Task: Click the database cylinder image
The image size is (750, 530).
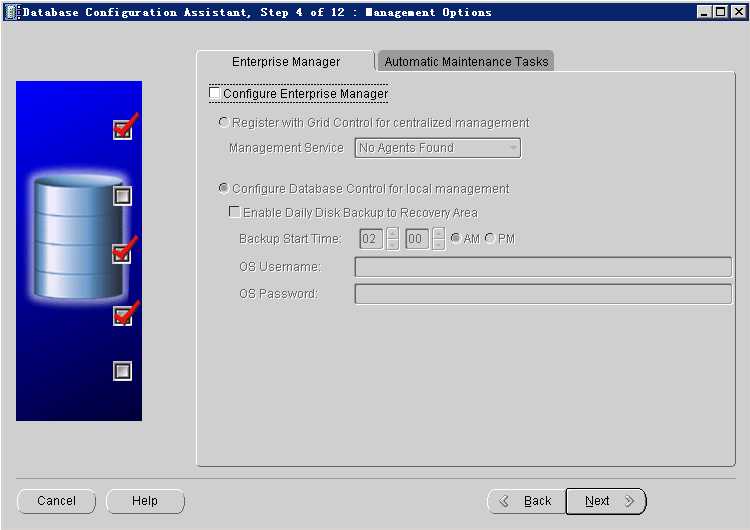Action: tap(78, 237)
